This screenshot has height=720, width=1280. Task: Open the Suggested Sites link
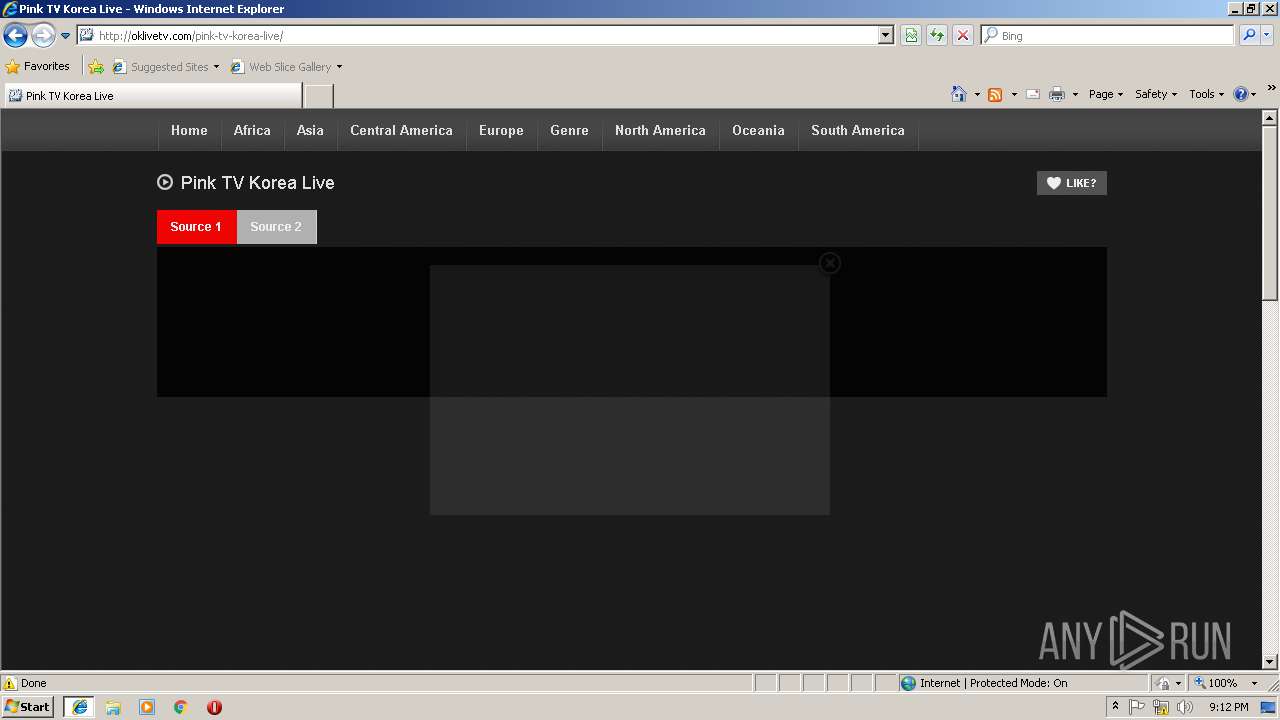pyautogui.click(x=165, y=67)
